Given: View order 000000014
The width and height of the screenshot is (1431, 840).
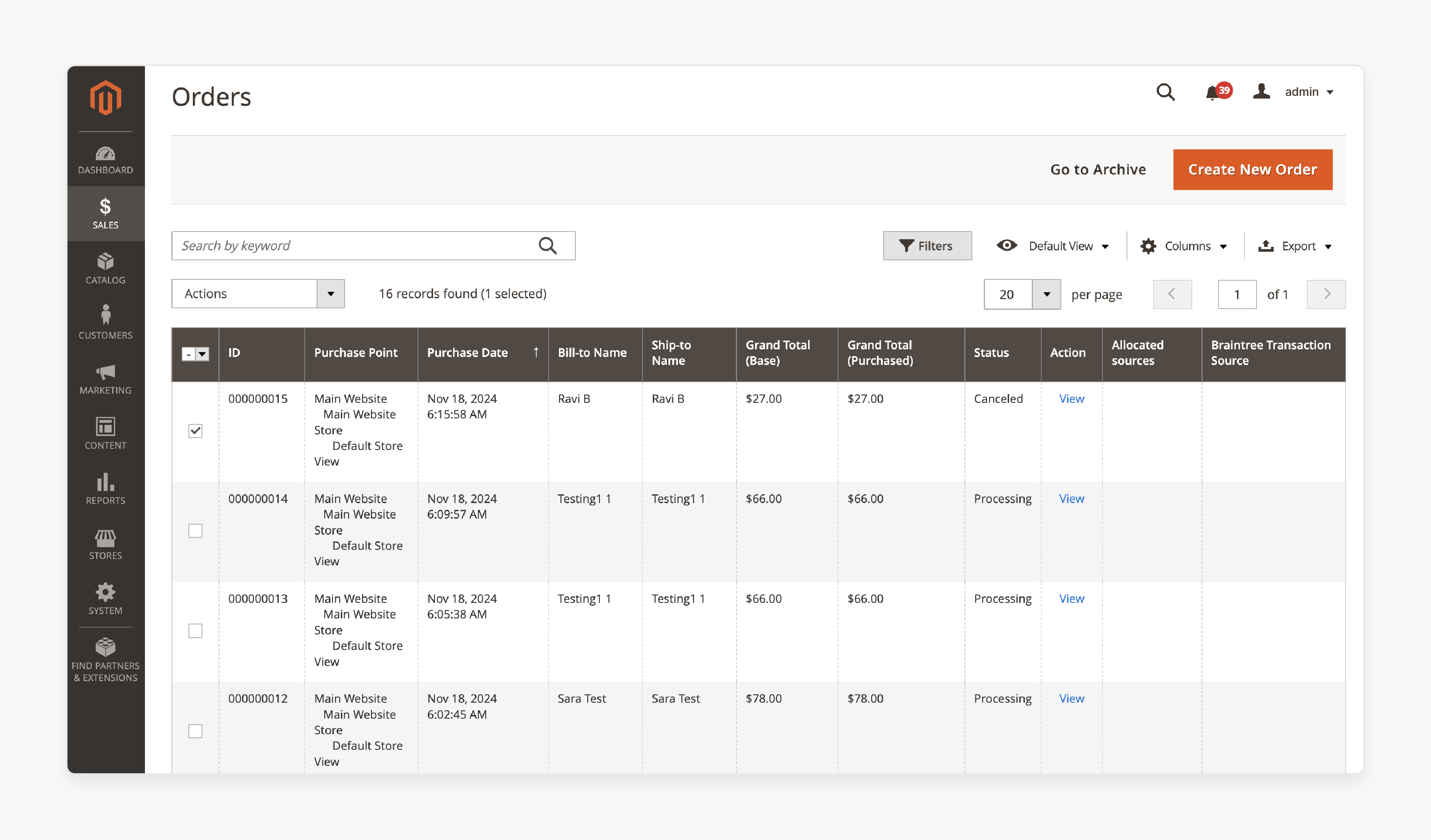Looking at the screenshot, I should coord(1072,499).
